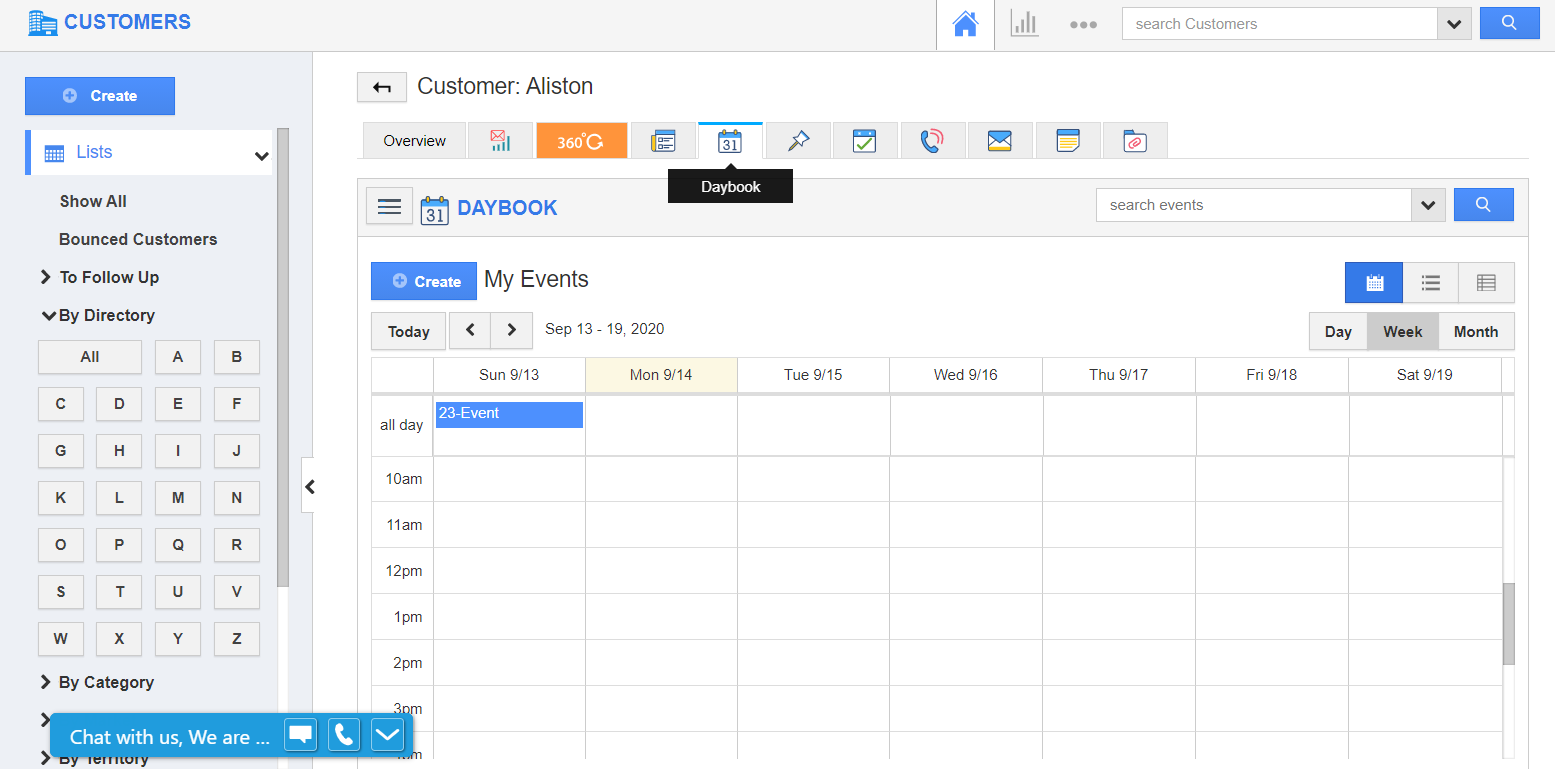The height and width of the screenshot is (769, 1555).
Task: Open the reports bar chart icon
Action: pos(1024,24)
